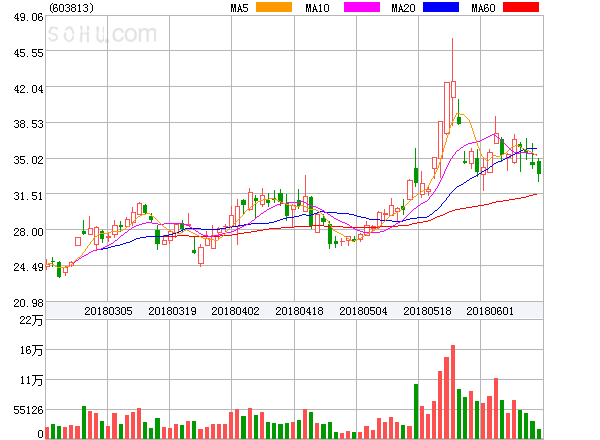
Task: Click the 20180418 date label
Action: pos(299,311)
